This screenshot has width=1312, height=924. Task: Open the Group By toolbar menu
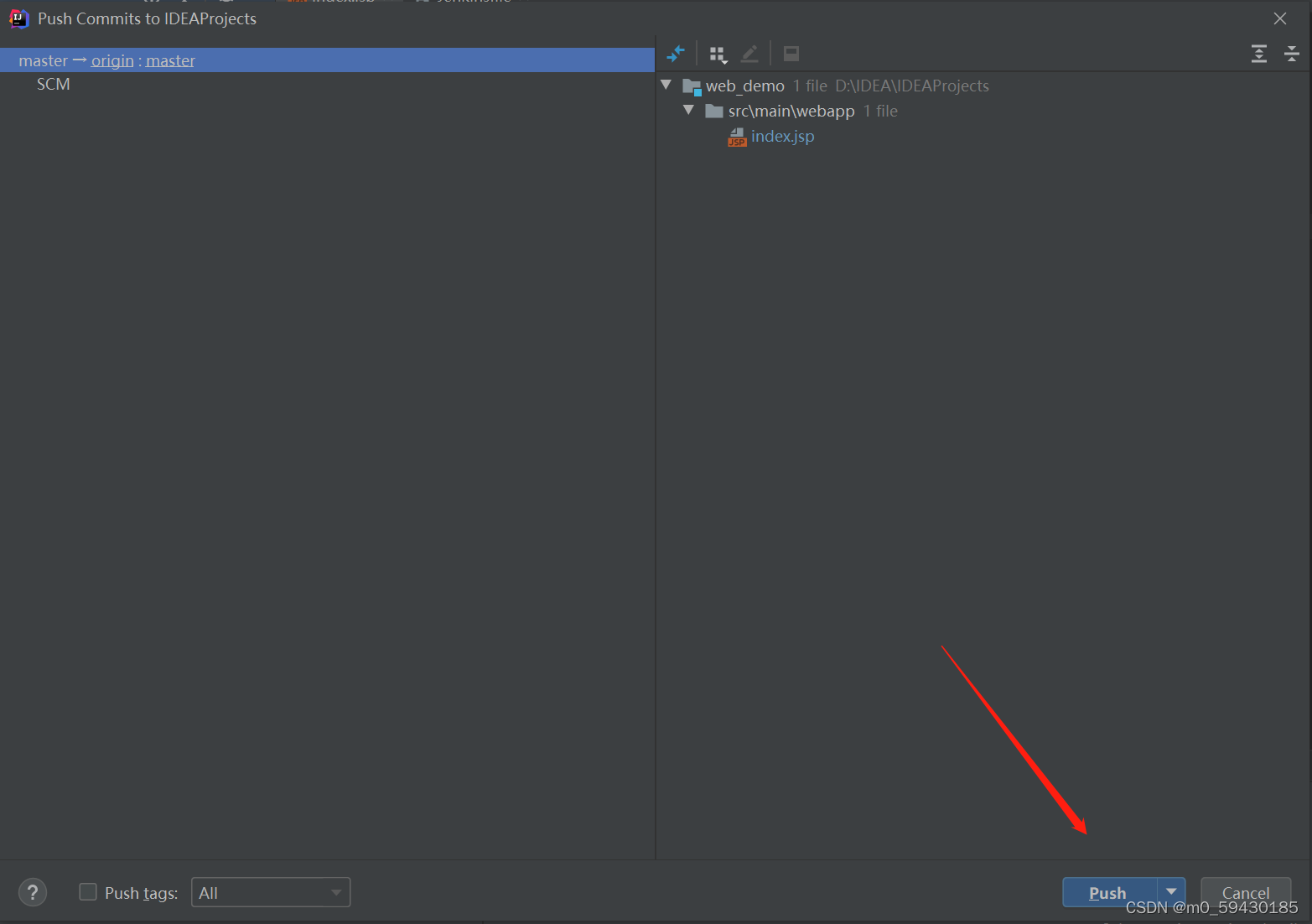(x=718, y=55)
